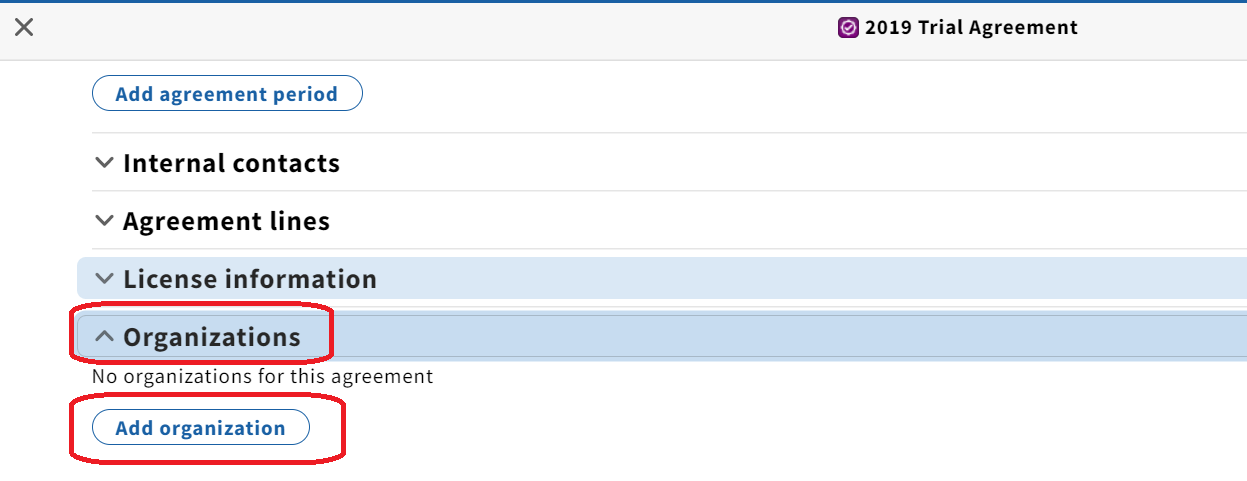This screenshot has height=481, width=1247.
Task: Add a new agreement period
Action: 227,94
